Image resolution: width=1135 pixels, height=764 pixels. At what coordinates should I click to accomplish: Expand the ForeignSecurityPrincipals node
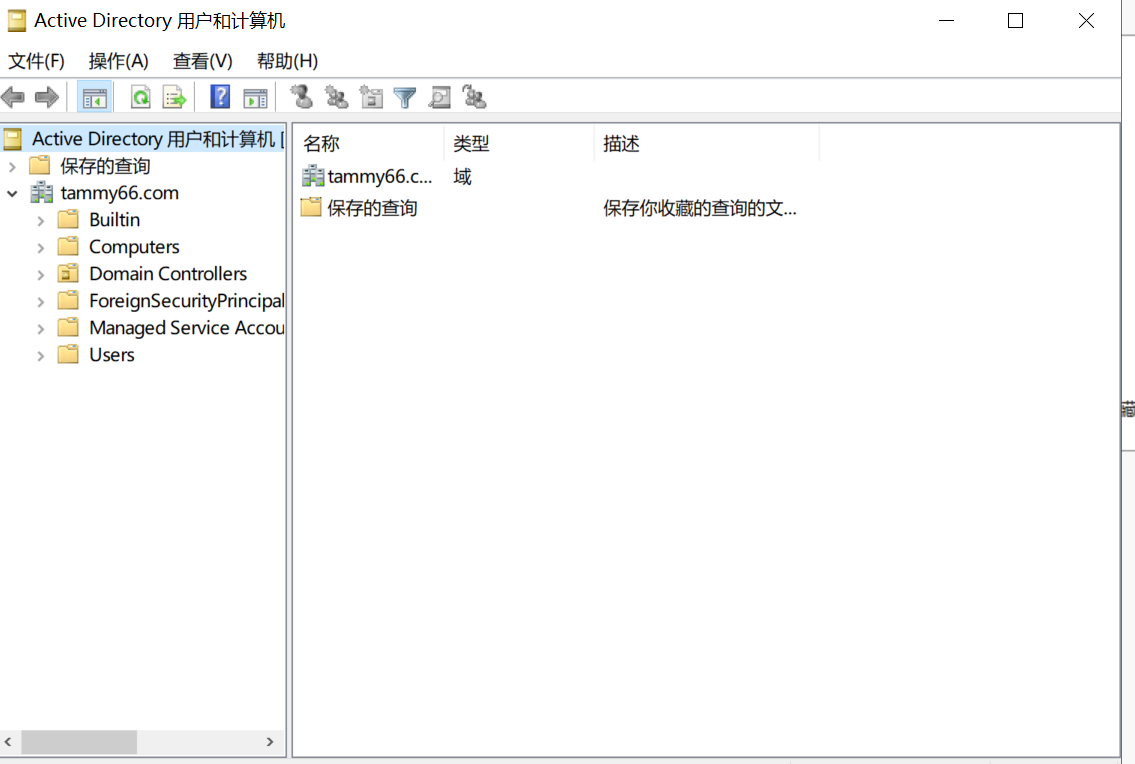tap(41, 302)
